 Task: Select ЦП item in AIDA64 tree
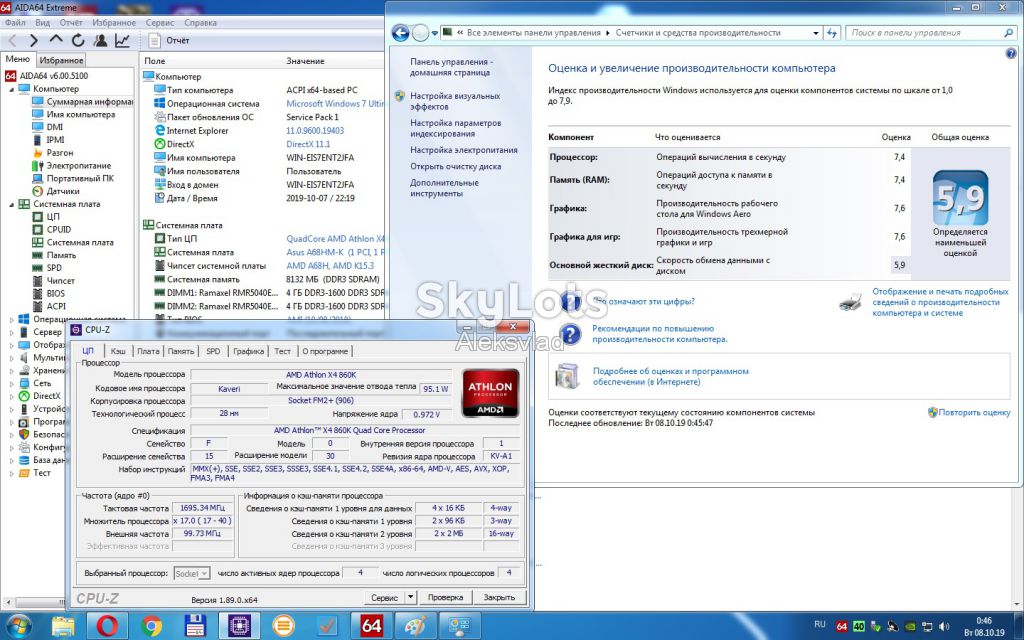click(x=46, y=217)
